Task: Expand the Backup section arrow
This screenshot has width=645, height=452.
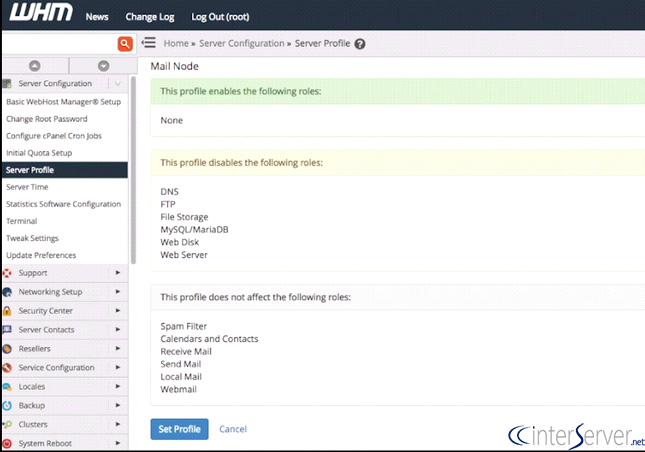Action: [118, 405]
